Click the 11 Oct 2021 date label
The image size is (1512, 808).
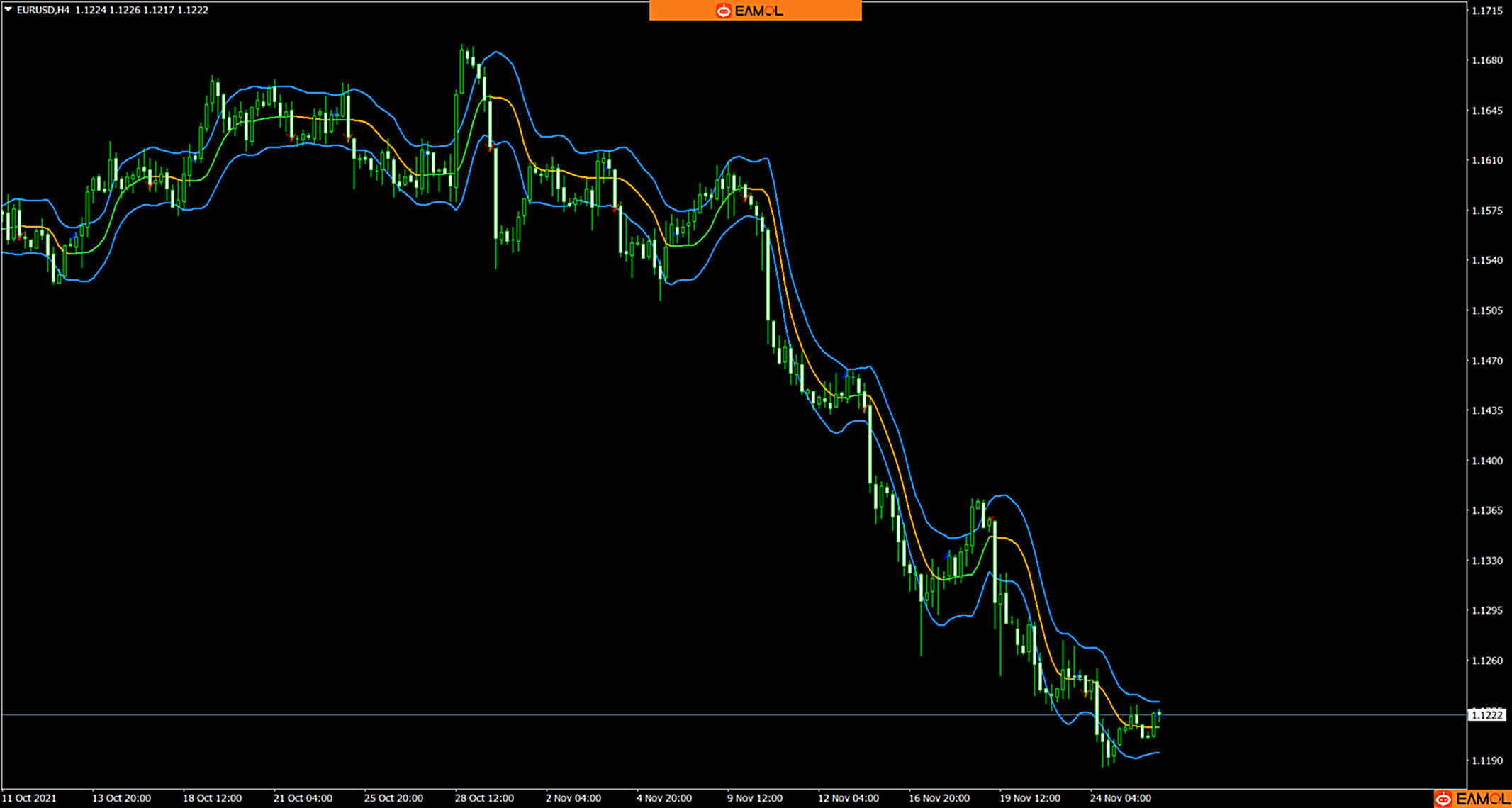pyautogui.click(x=30, y=798)
